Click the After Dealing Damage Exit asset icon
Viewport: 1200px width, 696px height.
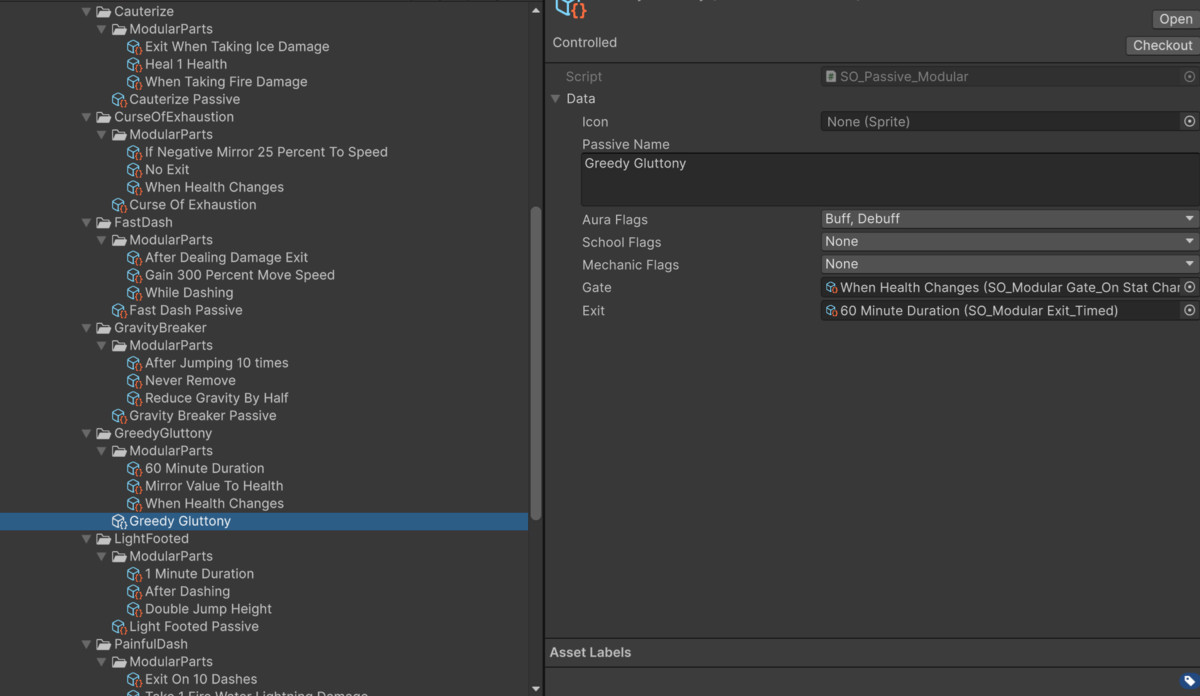point(134,258)
